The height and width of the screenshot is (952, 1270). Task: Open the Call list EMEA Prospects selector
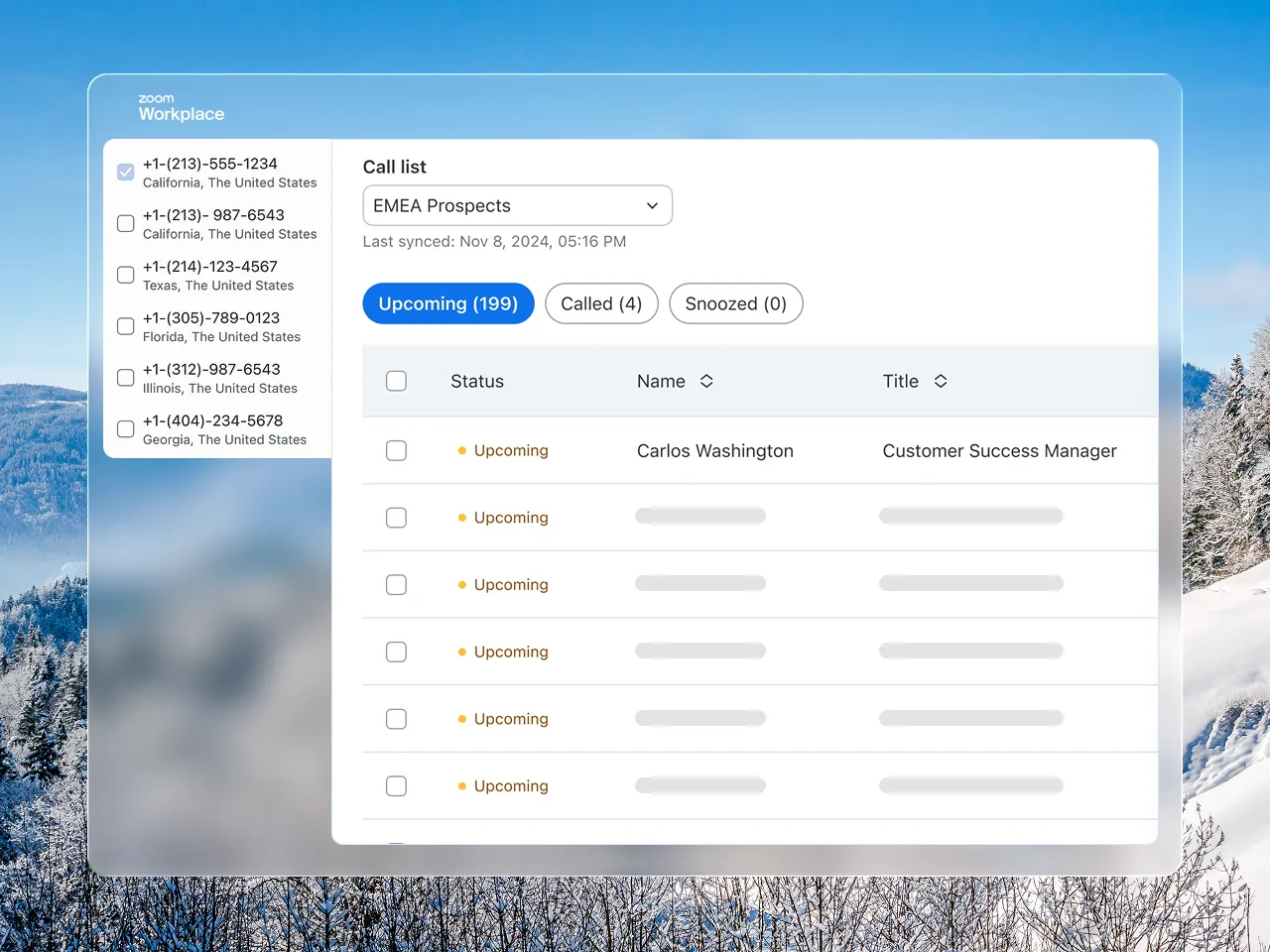[x=517, y=205]
